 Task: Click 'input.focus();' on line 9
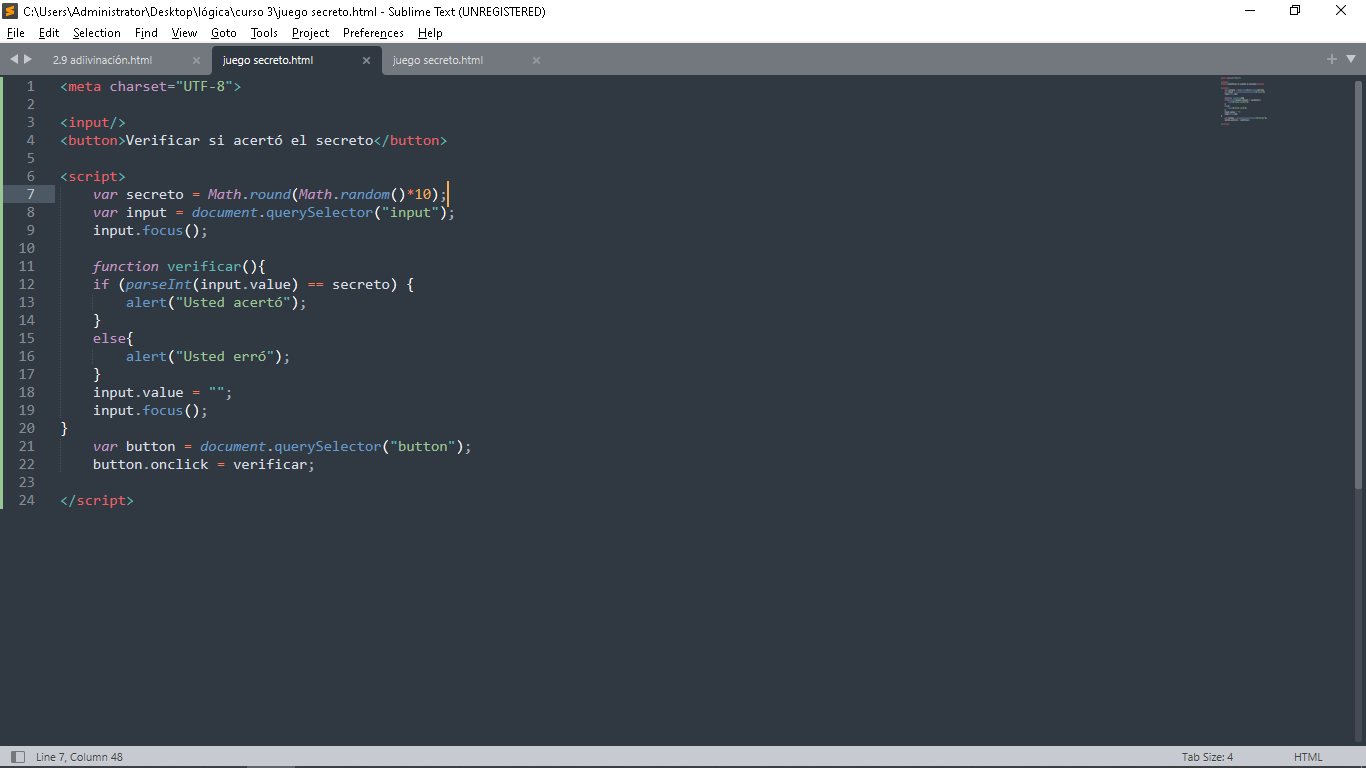[x=151, y=230]
